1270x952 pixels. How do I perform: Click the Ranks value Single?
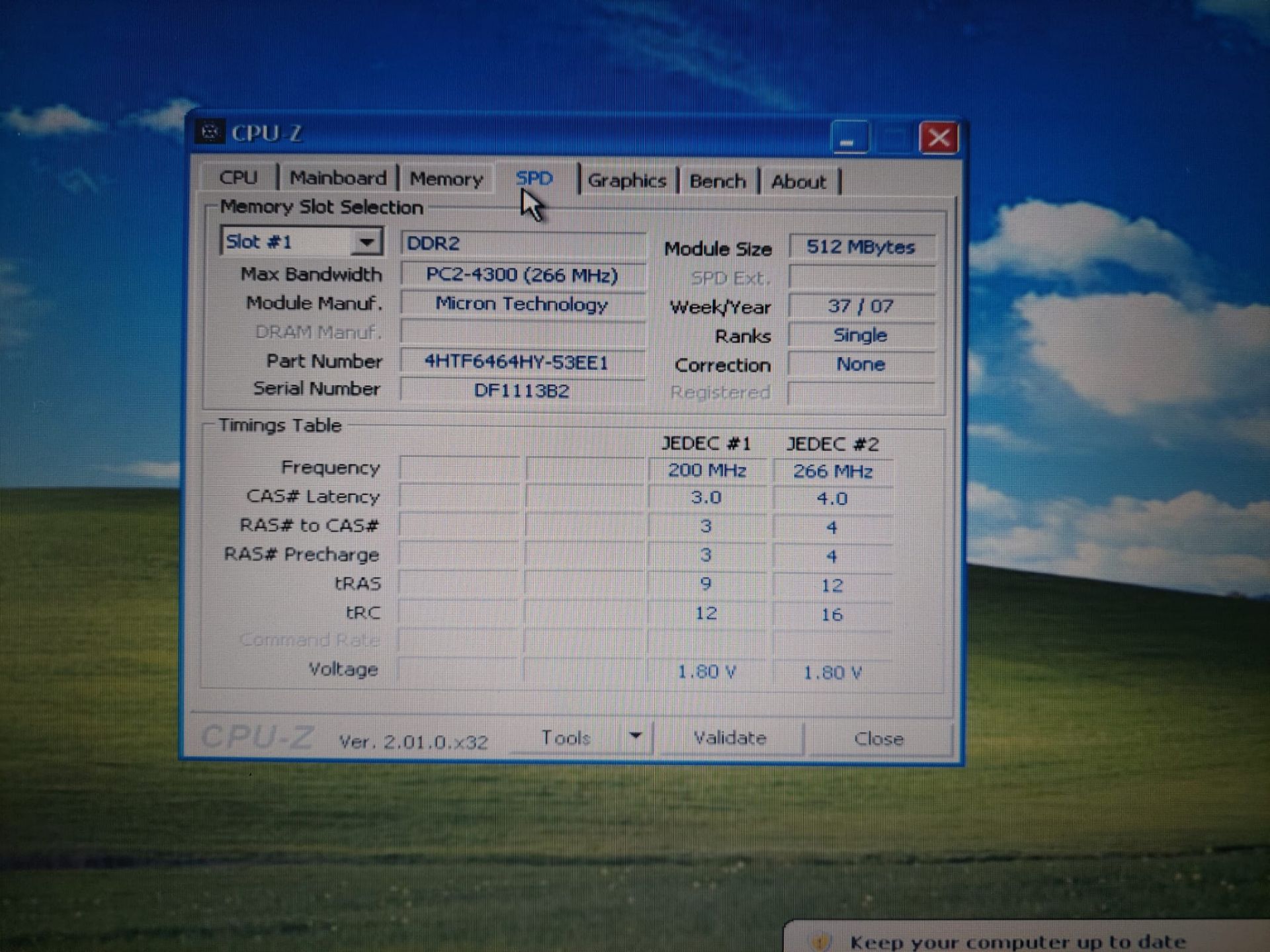tap(861, 335)
